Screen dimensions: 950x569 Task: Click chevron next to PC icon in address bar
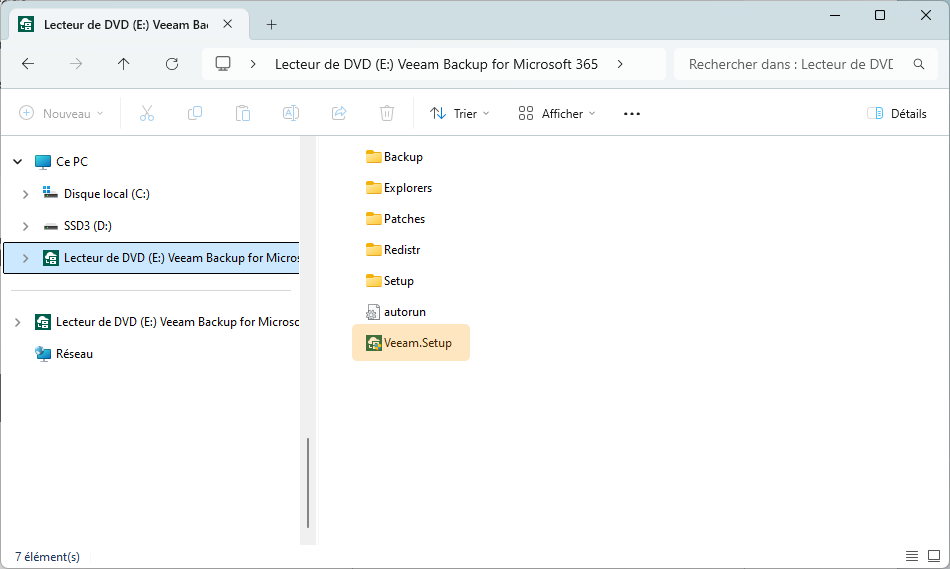click(x=253, y=64)
